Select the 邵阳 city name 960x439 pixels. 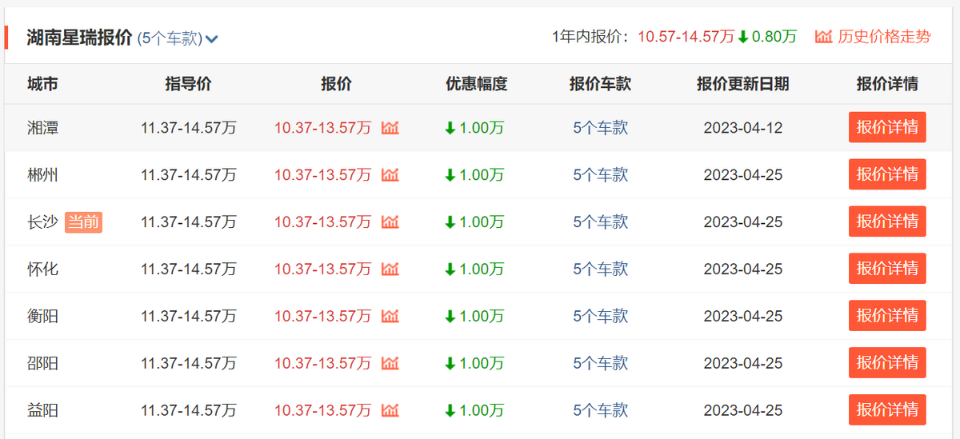[43, 363]
